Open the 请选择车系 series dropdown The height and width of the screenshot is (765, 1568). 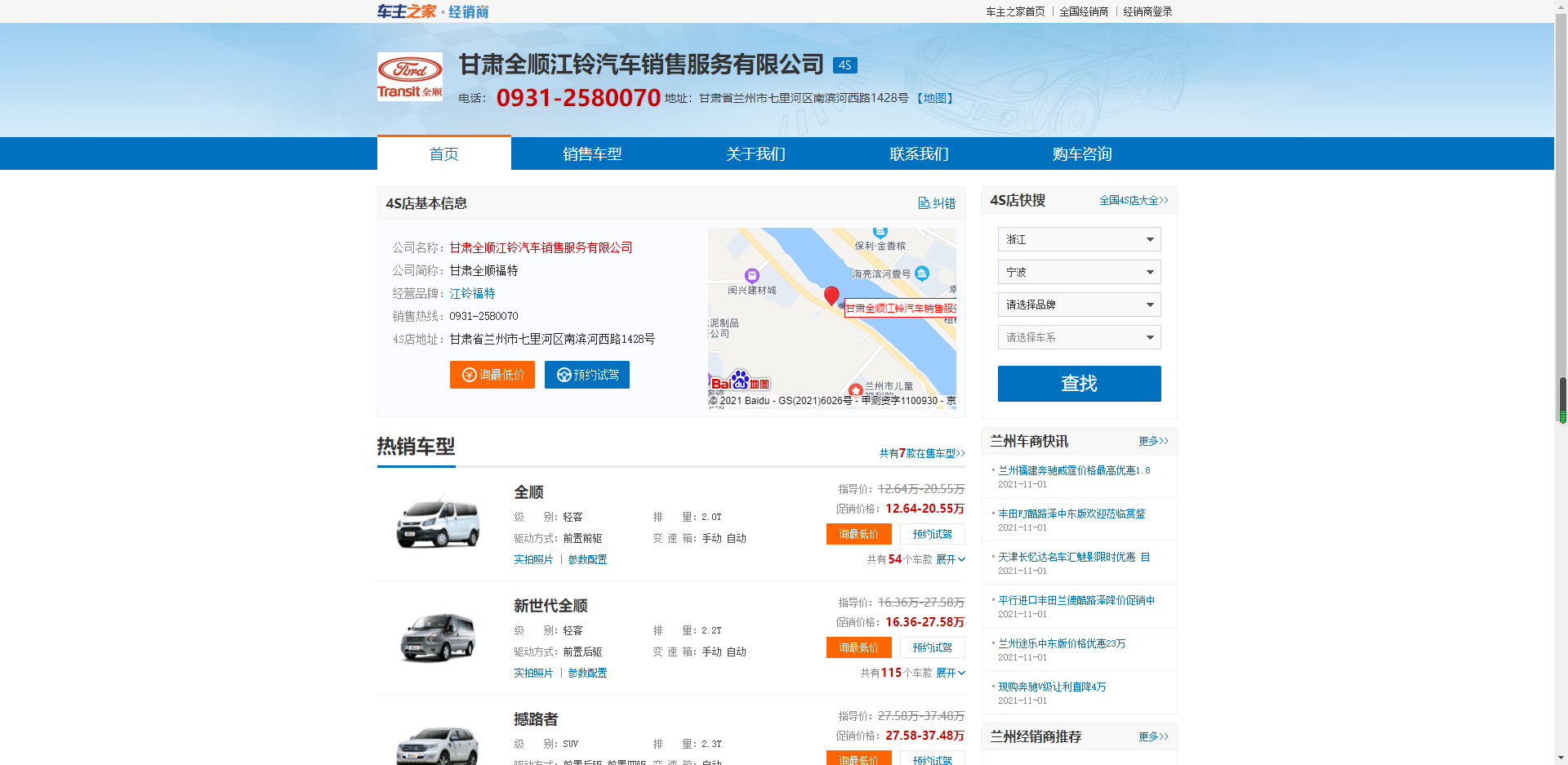[1079, 337]
